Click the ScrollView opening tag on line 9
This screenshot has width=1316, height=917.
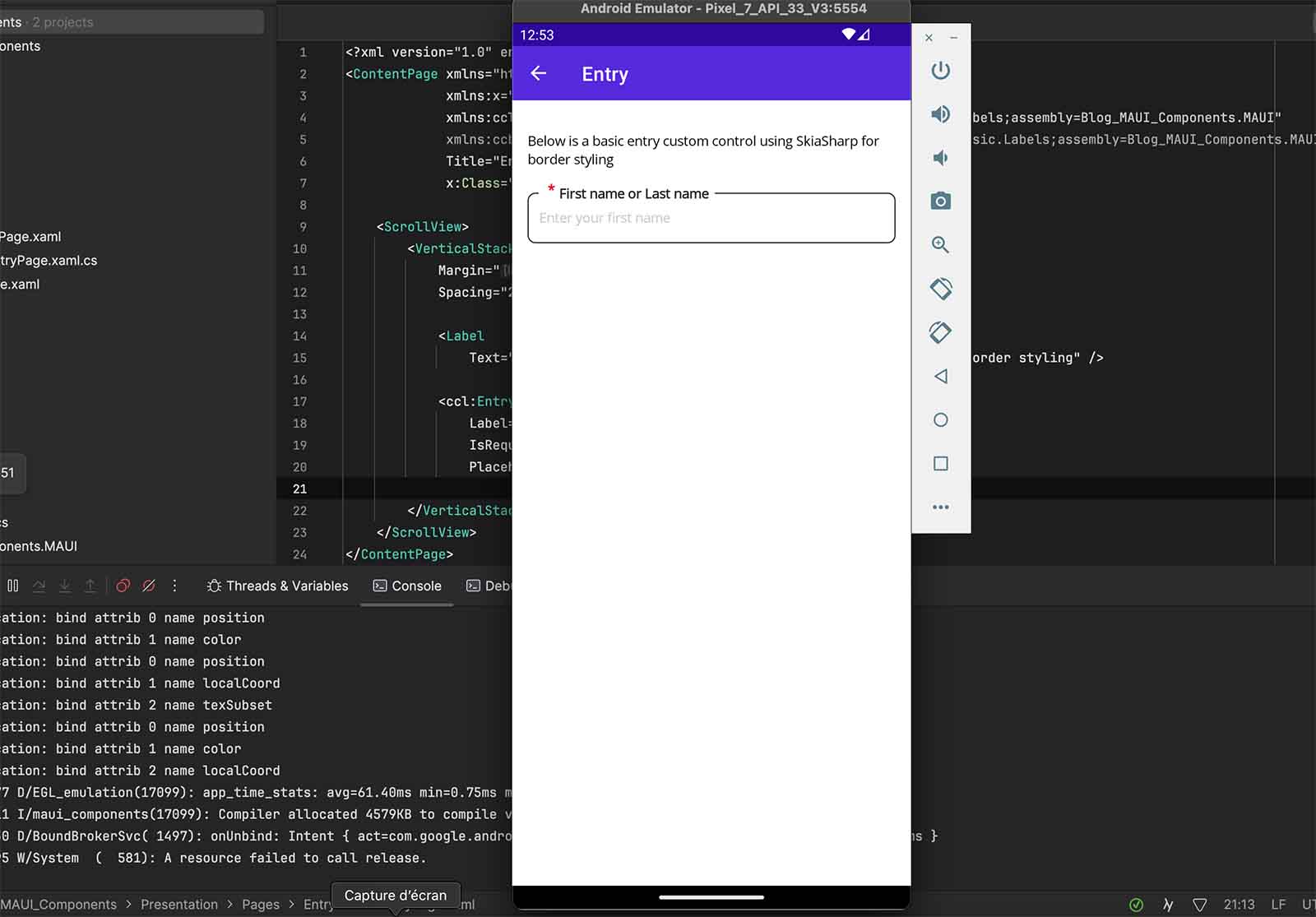tap(423, 226)
